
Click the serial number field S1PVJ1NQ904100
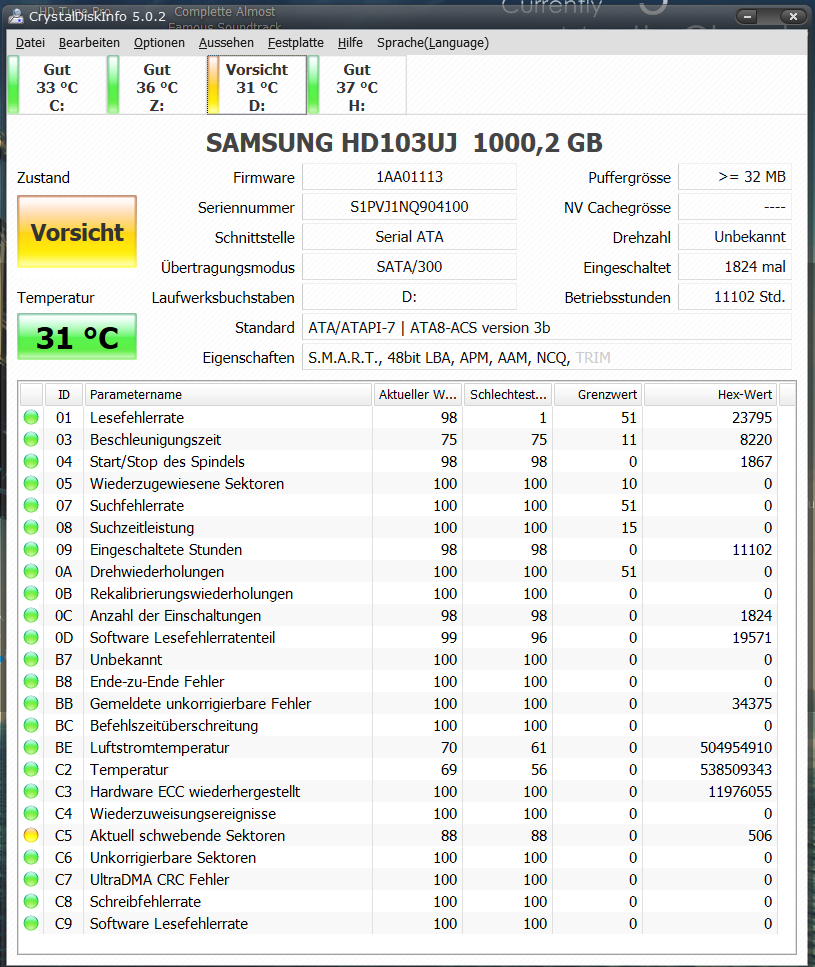(x=409, y=207)
